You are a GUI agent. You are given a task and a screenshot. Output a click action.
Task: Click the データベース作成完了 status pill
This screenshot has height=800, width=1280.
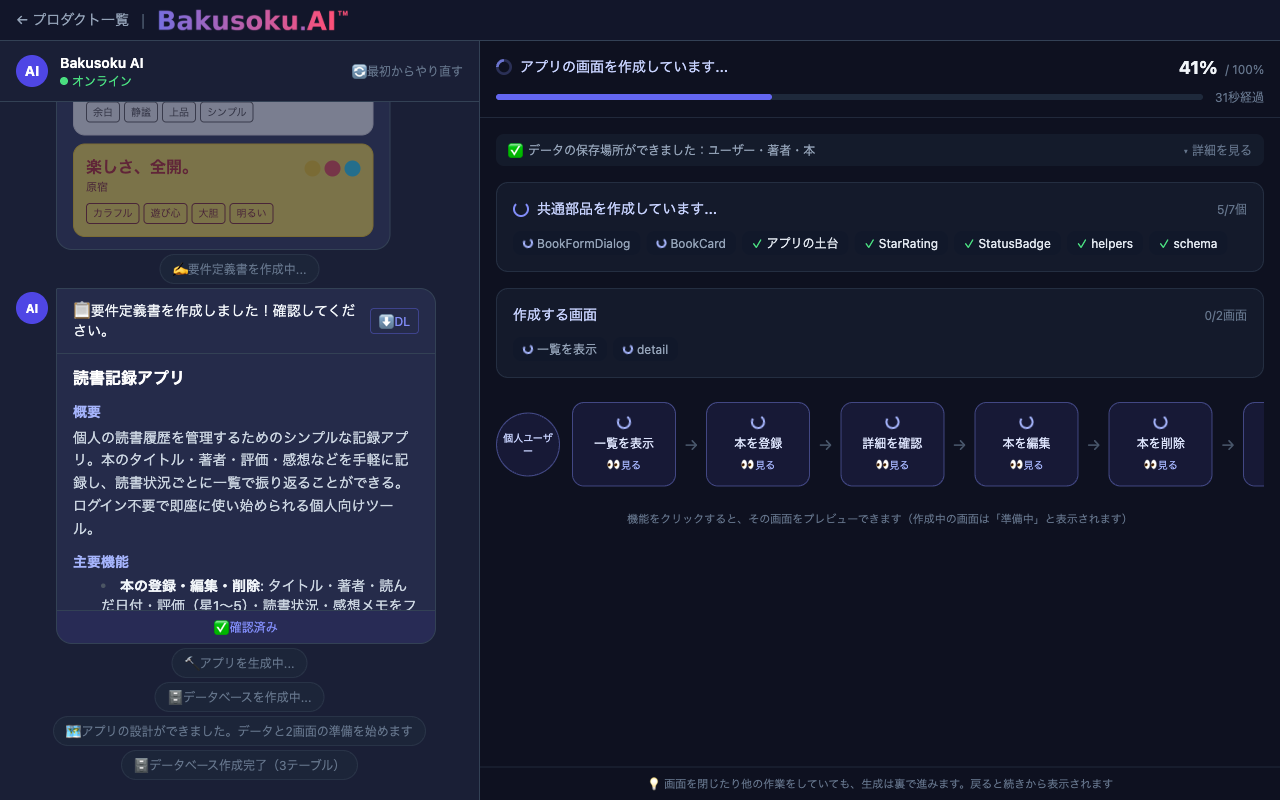pos(239,765)
